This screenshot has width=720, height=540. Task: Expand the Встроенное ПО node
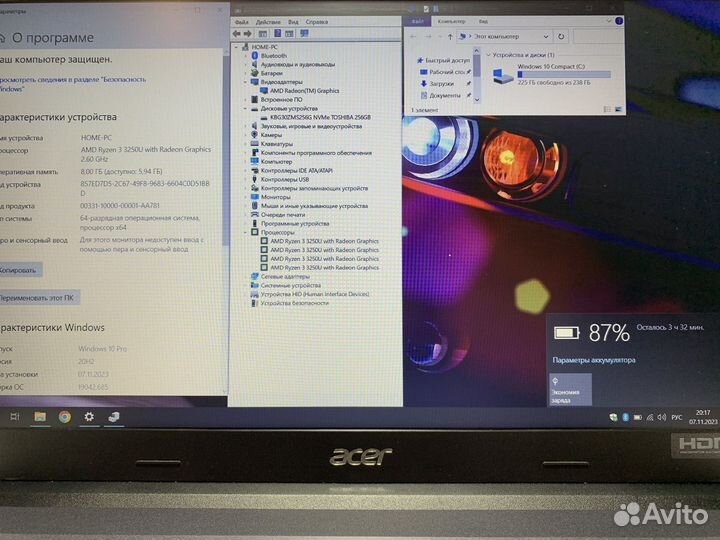coord(246,99)
